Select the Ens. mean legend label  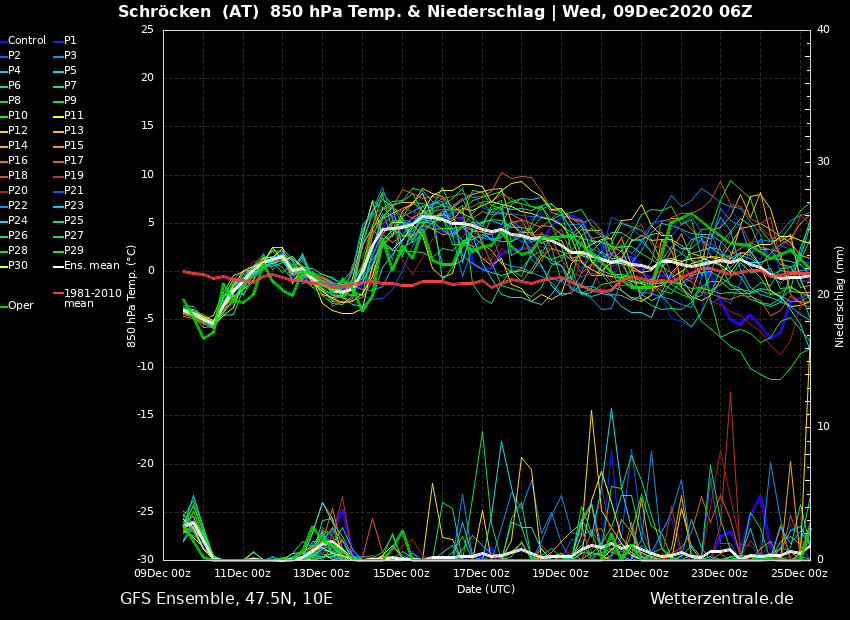[x=91, y=266]
